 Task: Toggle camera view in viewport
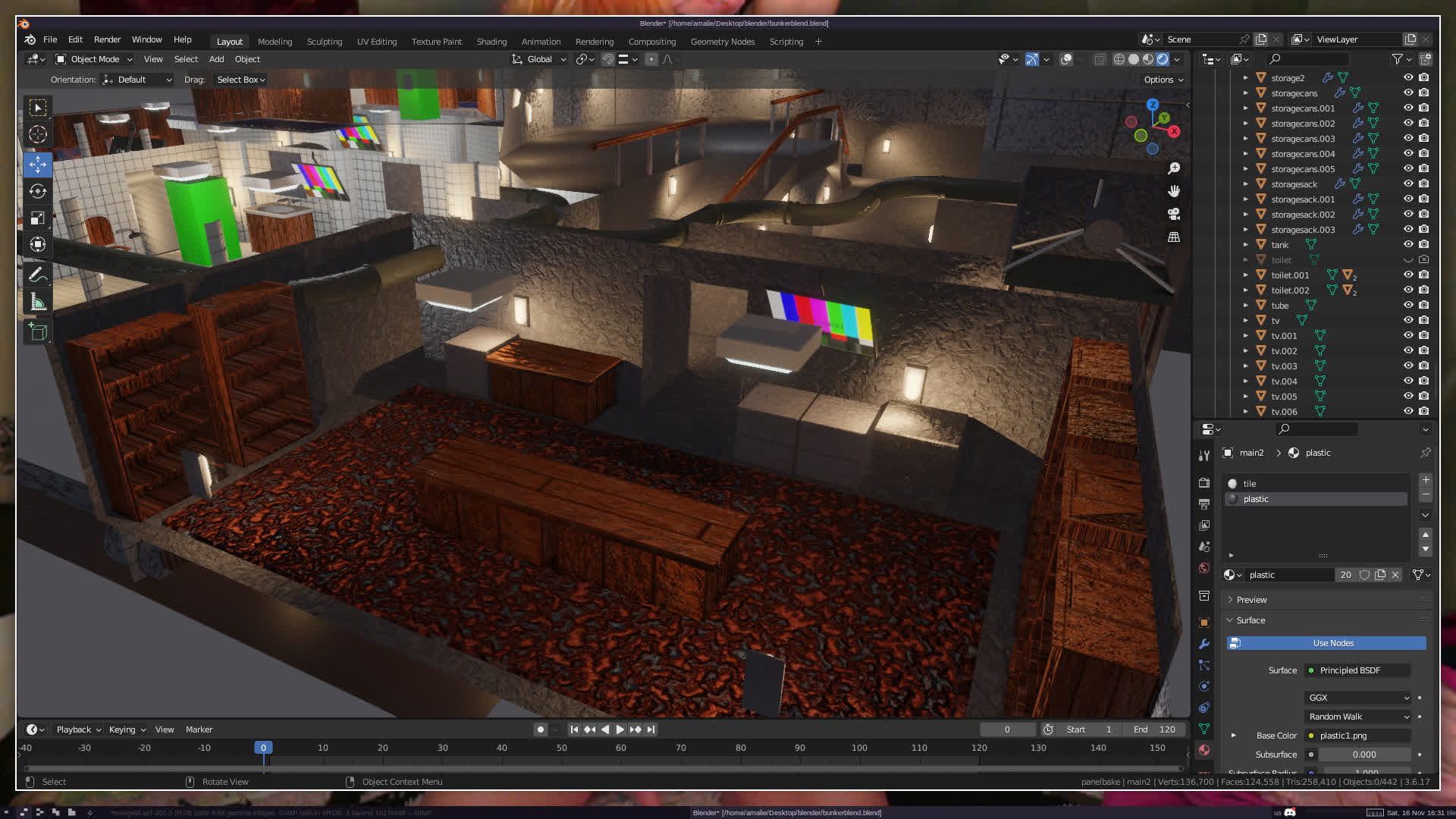[1174, 214]
